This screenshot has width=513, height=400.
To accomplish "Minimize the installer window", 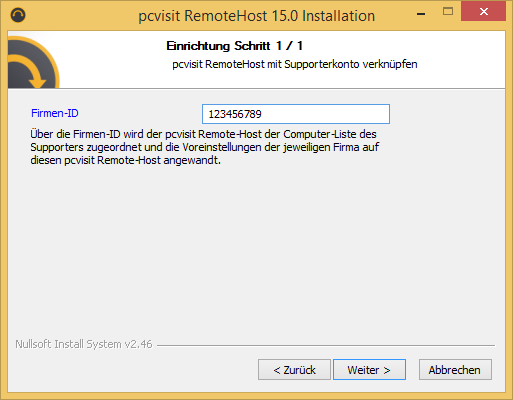I will click(421, 14).
